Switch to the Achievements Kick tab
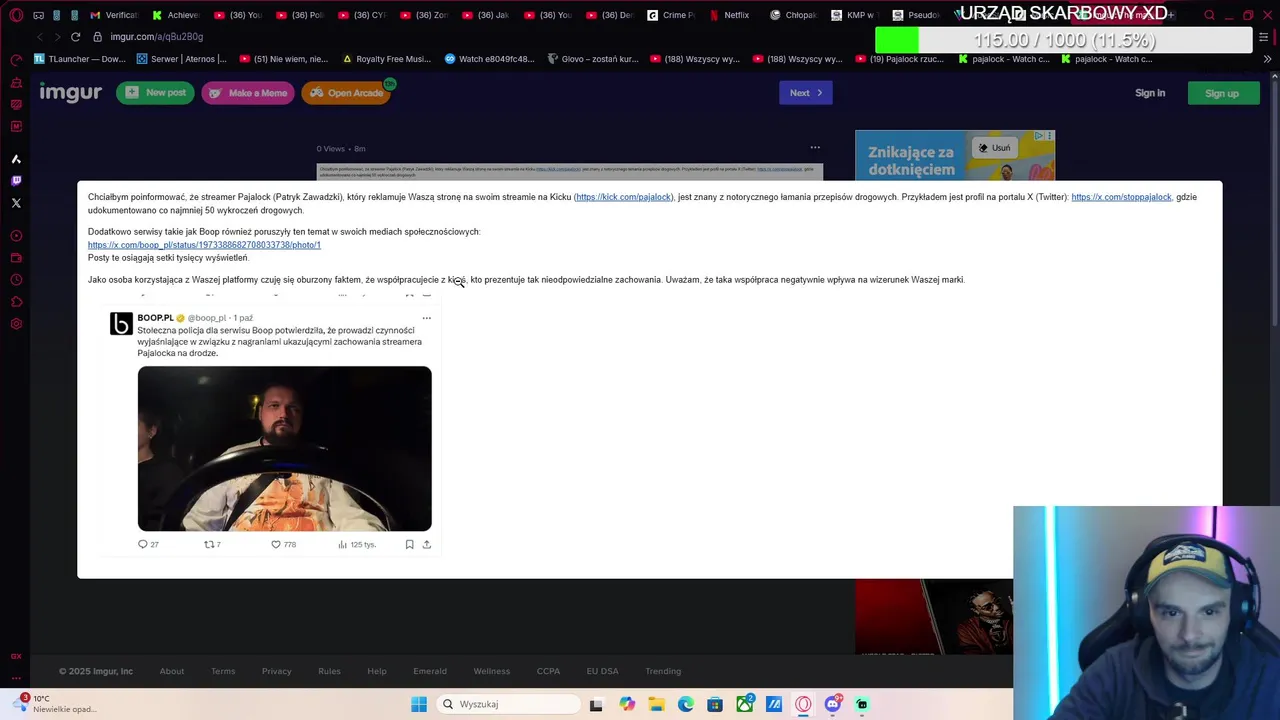 [x=176, y=15]
